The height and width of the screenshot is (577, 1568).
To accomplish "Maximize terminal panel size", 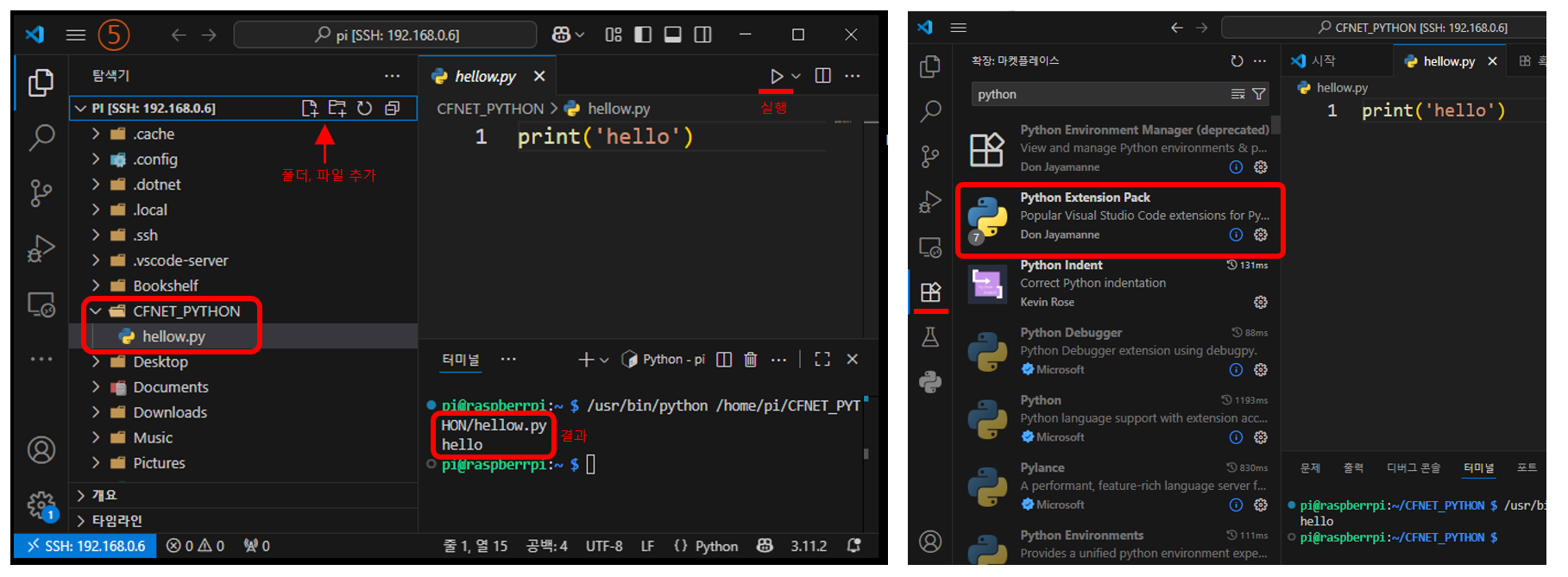I will click(822, 360).
